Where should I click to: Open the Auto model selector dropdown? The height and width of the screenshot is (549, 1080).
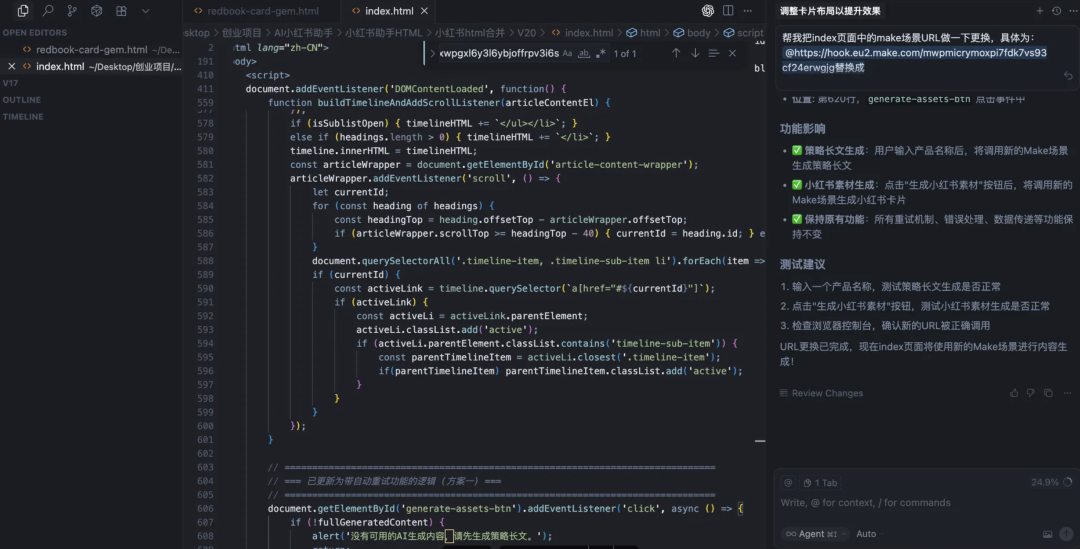tap(867, 534)
